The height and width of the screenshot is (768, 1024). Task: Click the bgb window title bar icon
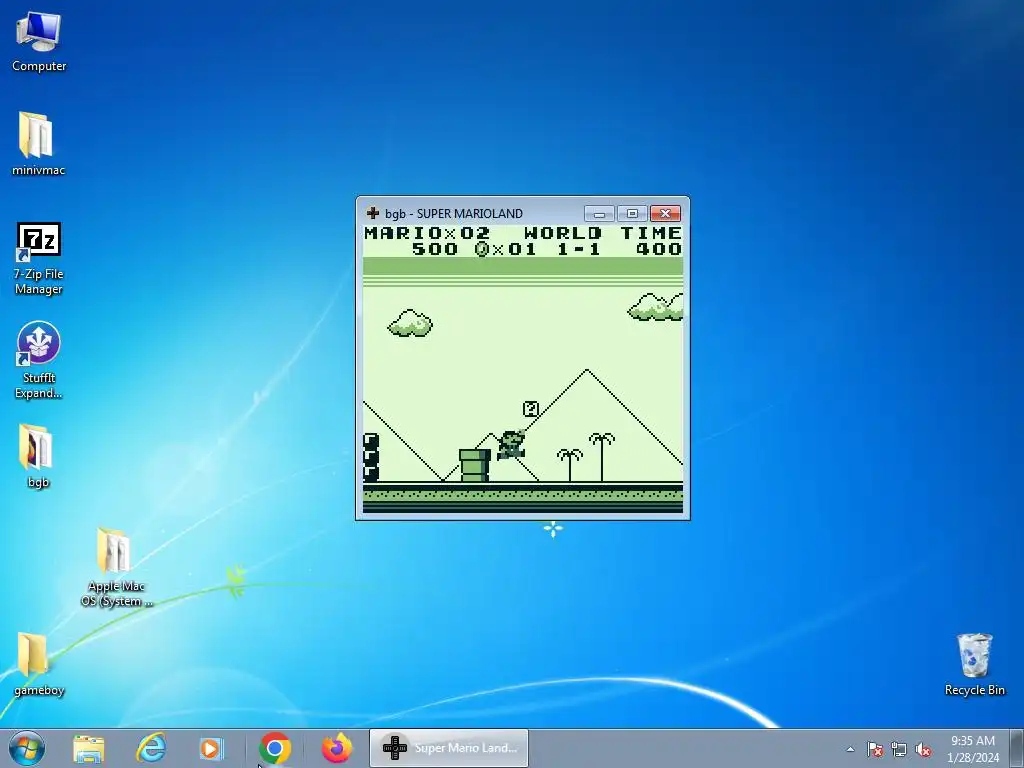click(x=373, y=213)
